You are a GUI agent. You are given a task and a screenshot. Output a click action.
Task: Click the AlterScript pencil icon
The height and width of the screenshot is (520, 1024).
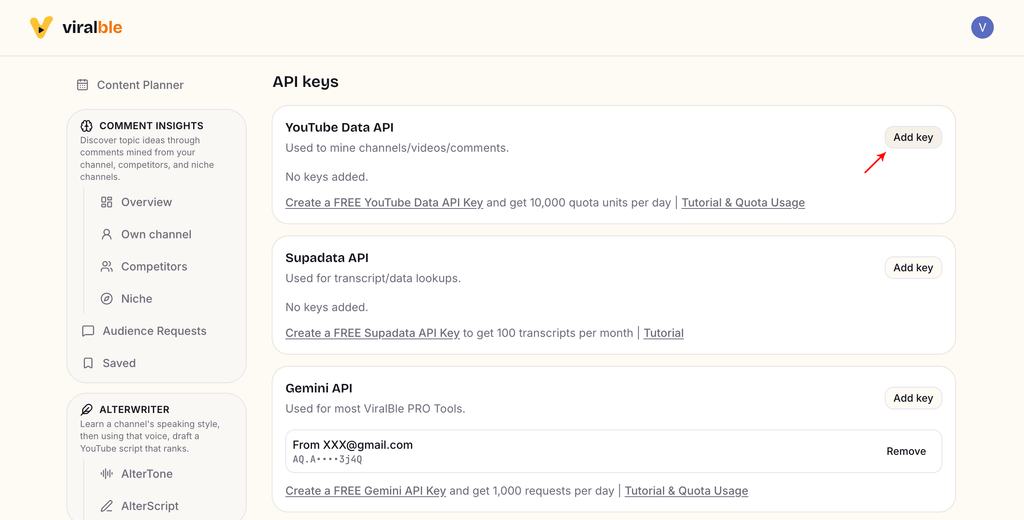pyautogui.click(x=106, y=506)
